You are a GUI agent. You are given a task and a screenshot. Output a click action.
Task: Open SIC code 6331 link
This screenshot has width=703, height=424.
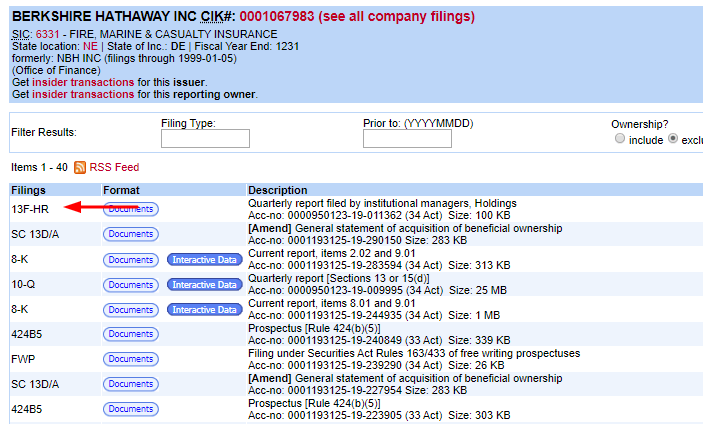pyautogui.click(x=48, y=35)
